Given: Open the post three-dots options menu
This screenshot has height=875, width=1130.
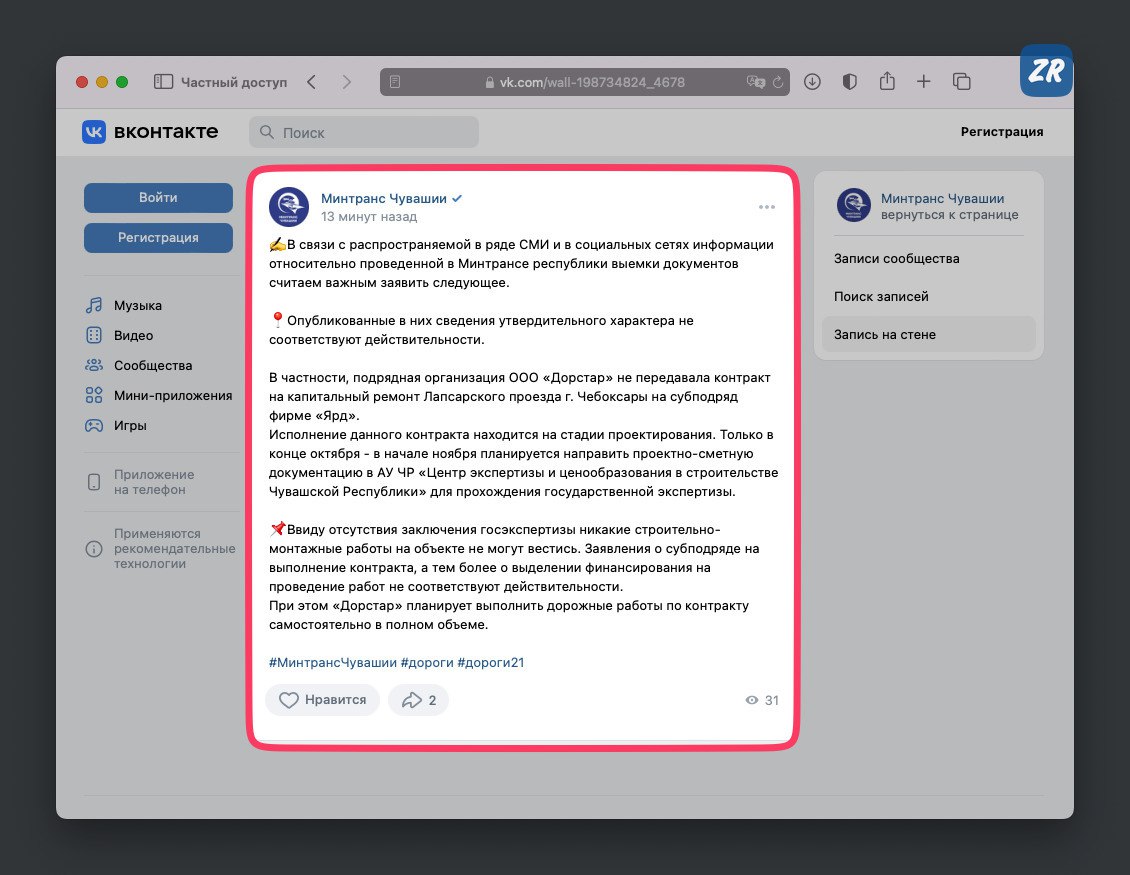Looking at the screenshot, I should [x=766, y=207].
